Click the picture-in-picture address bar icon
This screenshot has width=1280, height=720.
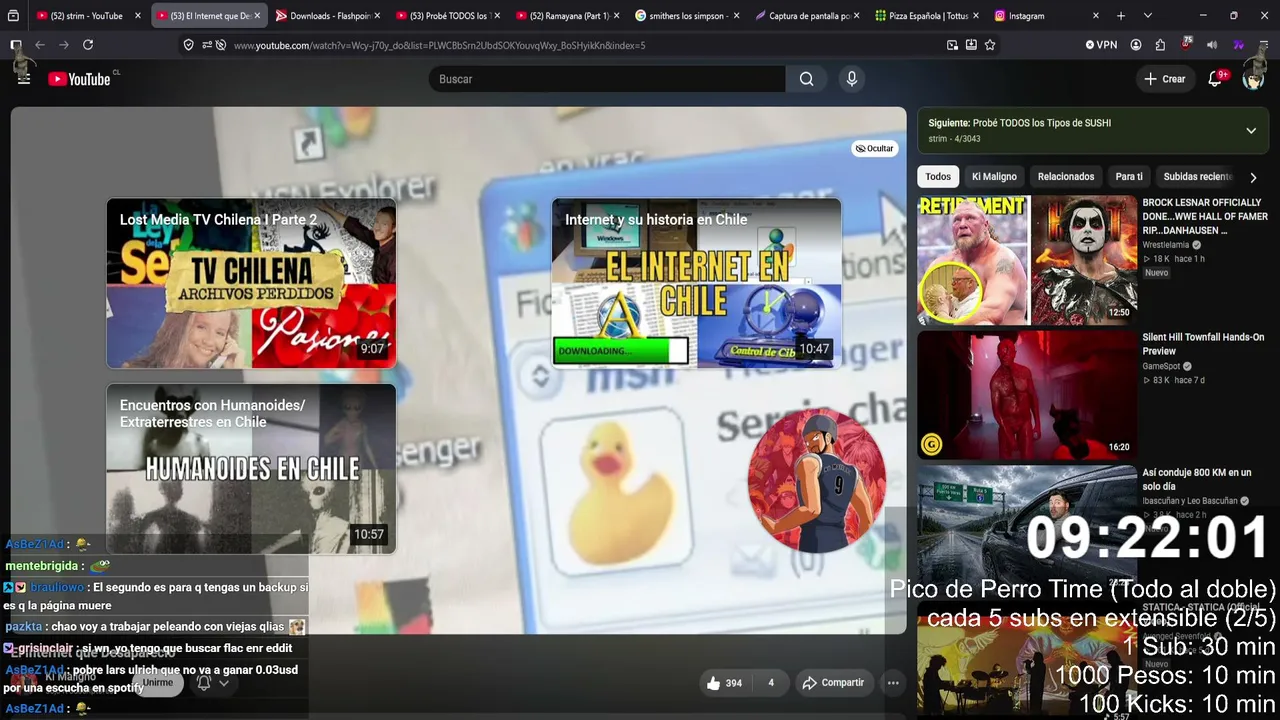tap(952, 45)
